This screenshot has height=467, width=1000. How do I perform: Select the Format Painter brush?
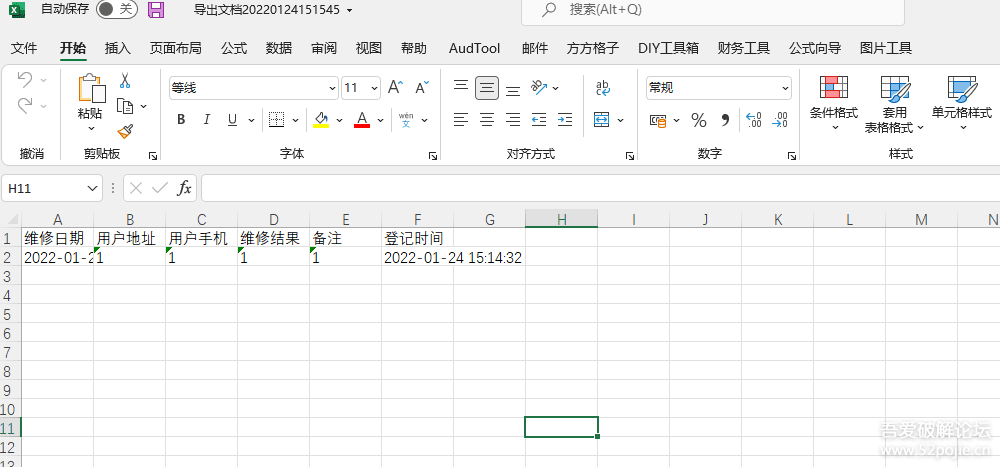tap(125, 131)
